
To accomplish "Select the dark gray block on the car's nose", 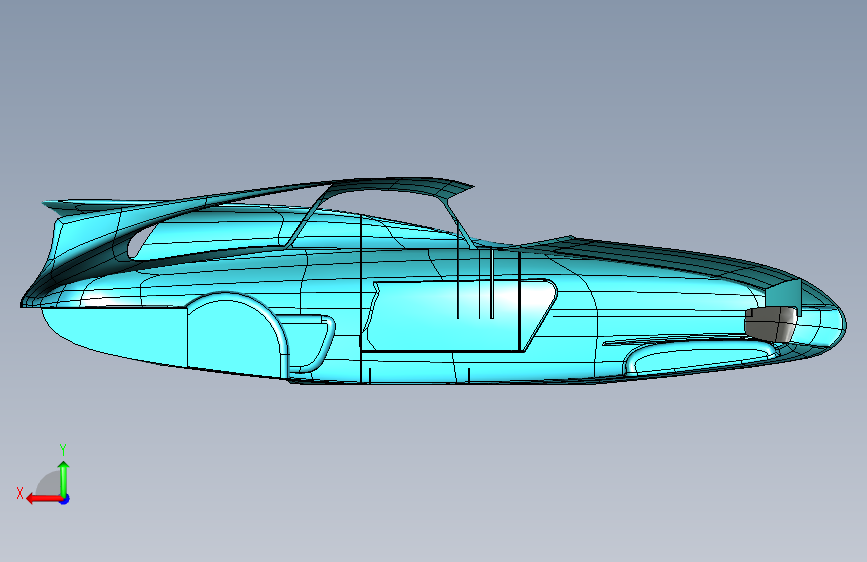I will pos(771,324).
